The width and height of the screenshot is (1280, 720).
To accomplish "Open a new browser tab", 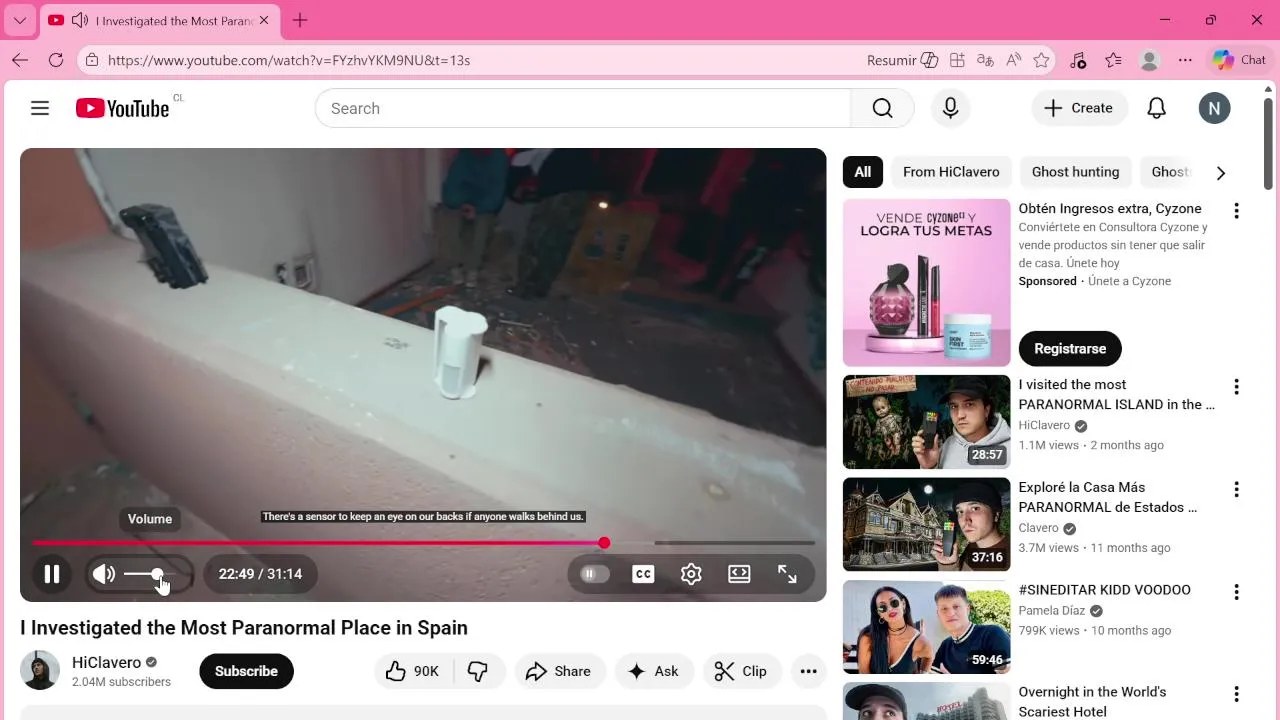I will pos(300,20).
